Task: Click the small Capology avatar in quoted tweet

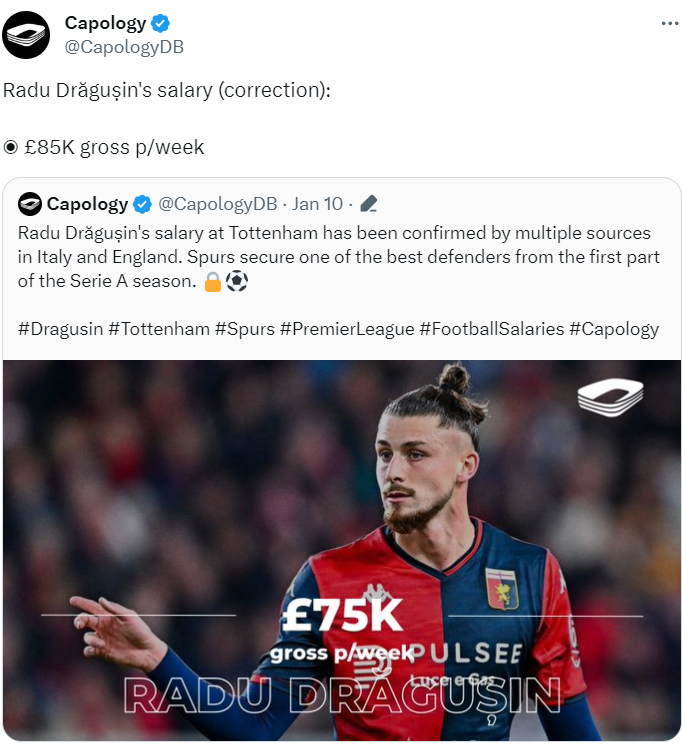Action: tap(30, 204)
